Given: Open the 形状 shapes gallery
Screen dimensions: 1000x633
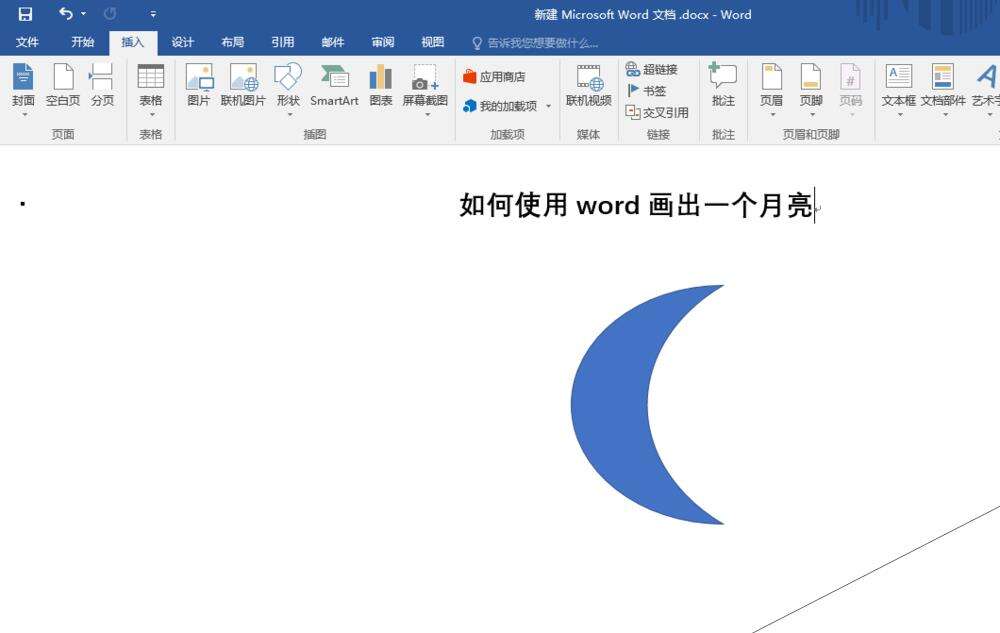Looking at the screenshot, I should point(288,89).
